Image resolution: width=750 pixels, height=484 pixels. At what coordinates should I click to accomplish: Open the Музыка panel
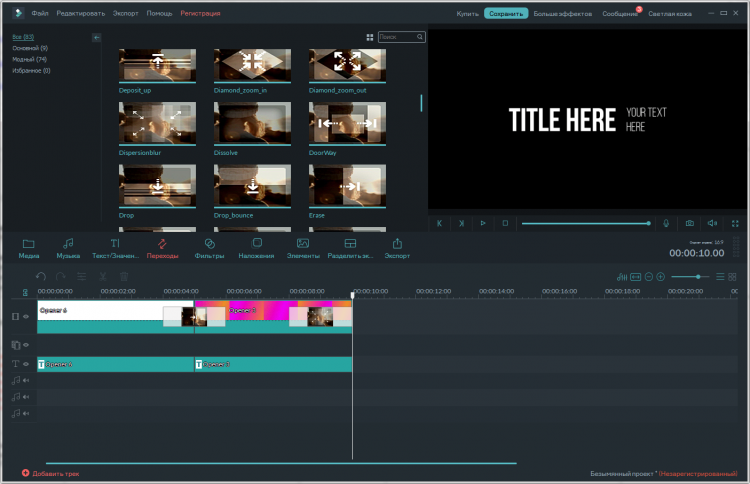point(68,249)
